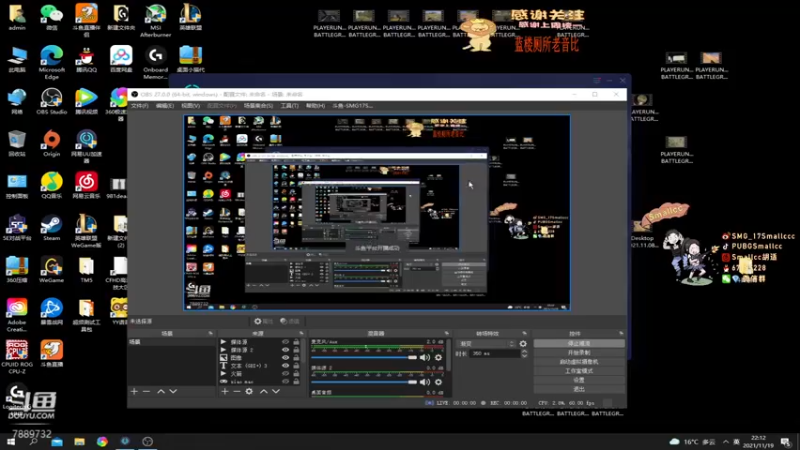Open the first mixer channel gear settings
The width and height of the screenshot is (800, 450).
438,358
